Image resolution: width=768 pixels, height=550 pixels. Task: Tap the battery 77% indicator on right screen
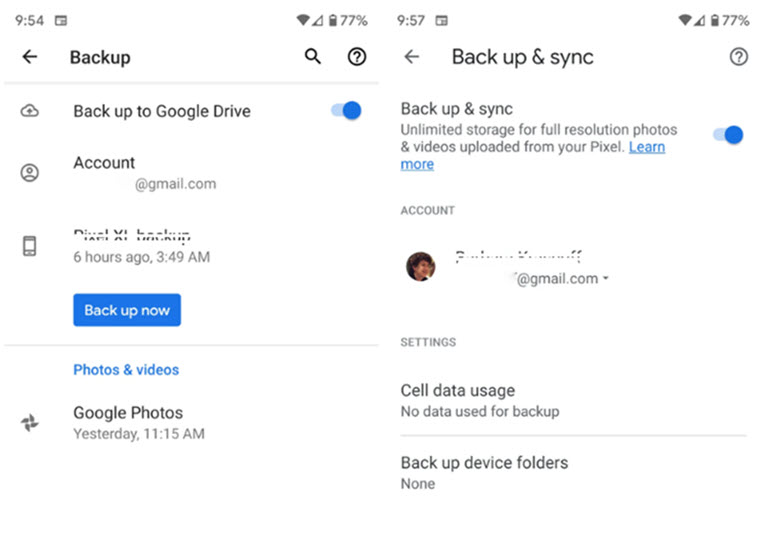[730, 21]
